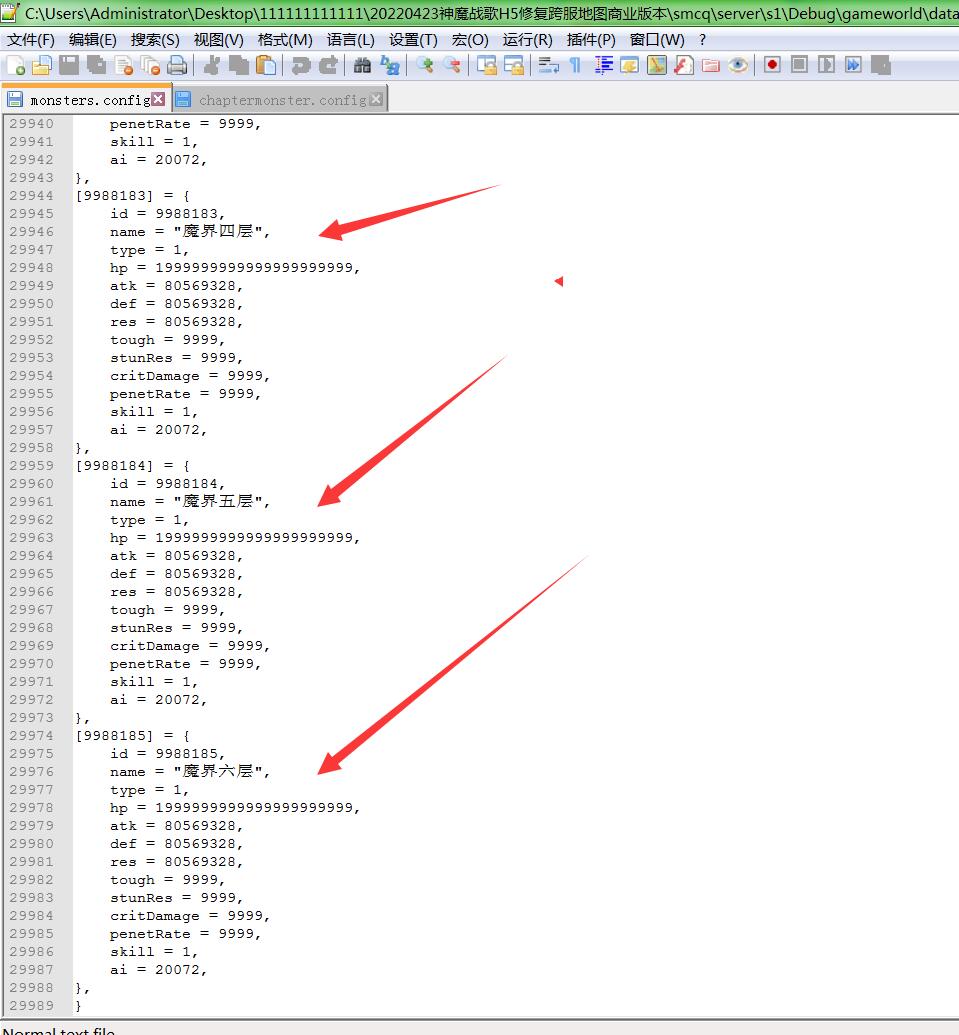Viewport: 959px width, 1035px height.
Task: Toggle show all characters pilcrow icon
Action: 575,65
